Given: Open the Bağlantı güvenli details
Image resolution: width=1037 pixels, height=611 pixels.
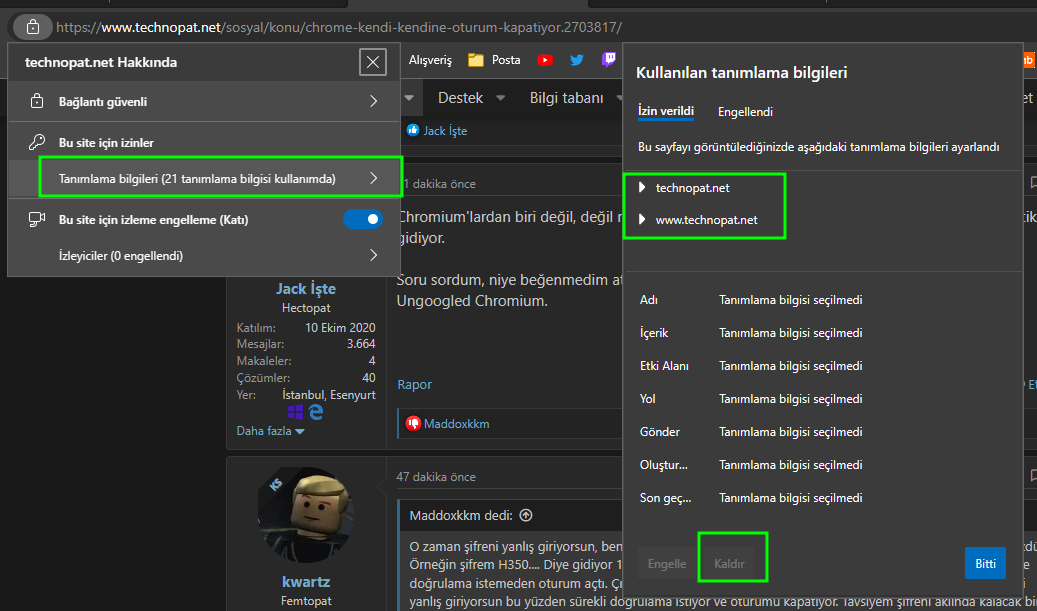Looking at the screenshot, I should (x=204, y=101).
